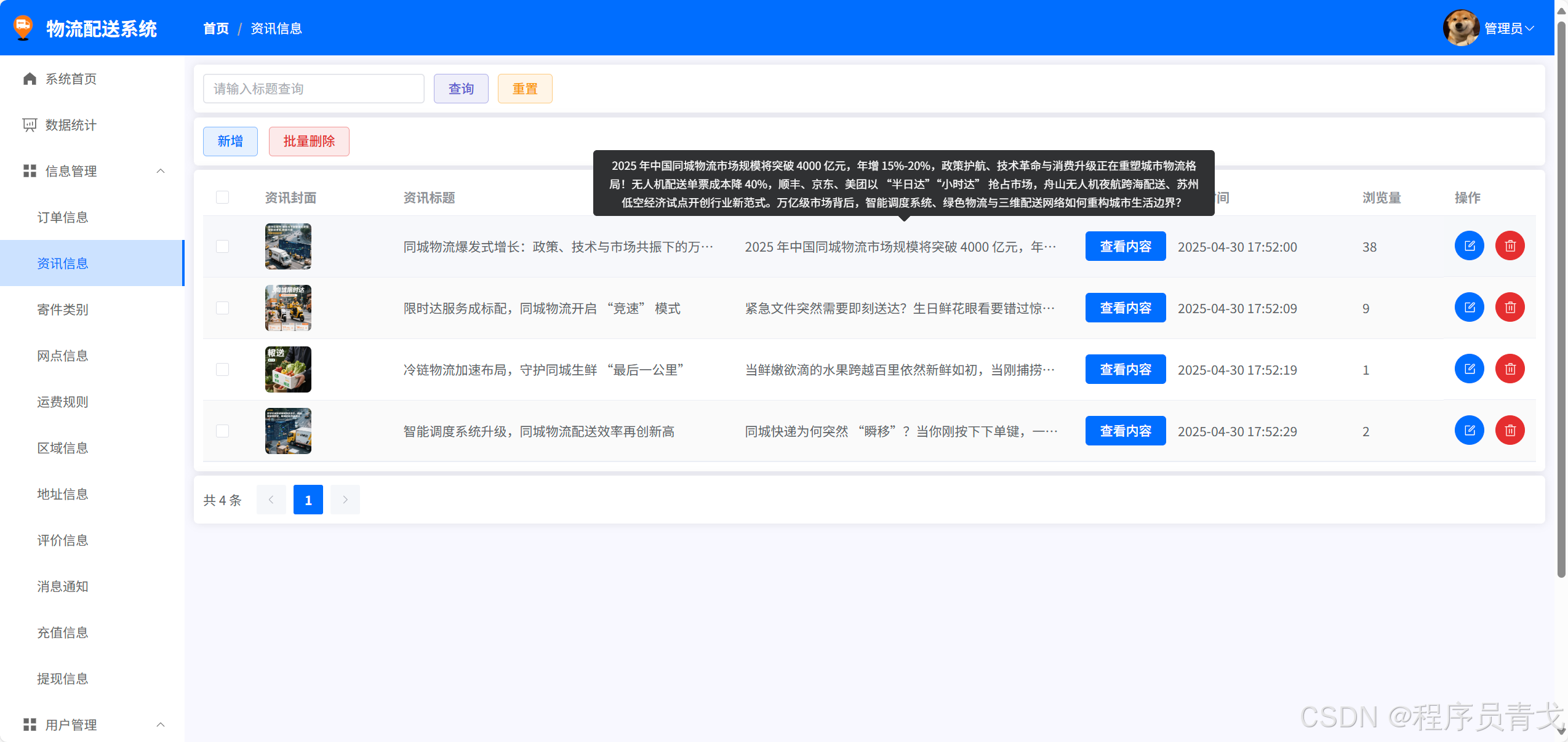Go to 运费规则 menu item
The height and width of the screenshot is (742, 1568).
pos(63,402)
